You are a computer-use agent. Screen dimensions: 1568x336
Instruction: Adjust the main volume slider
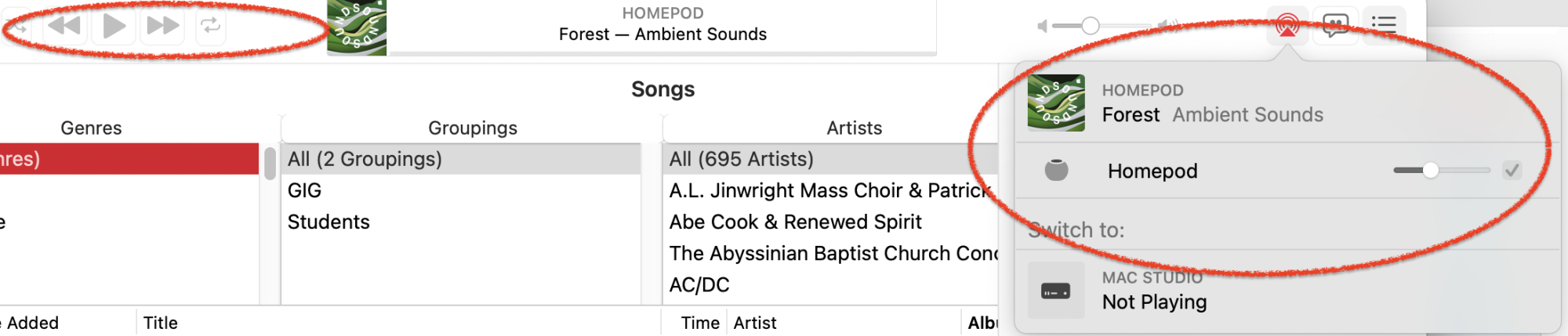[x=1105, y=26]
